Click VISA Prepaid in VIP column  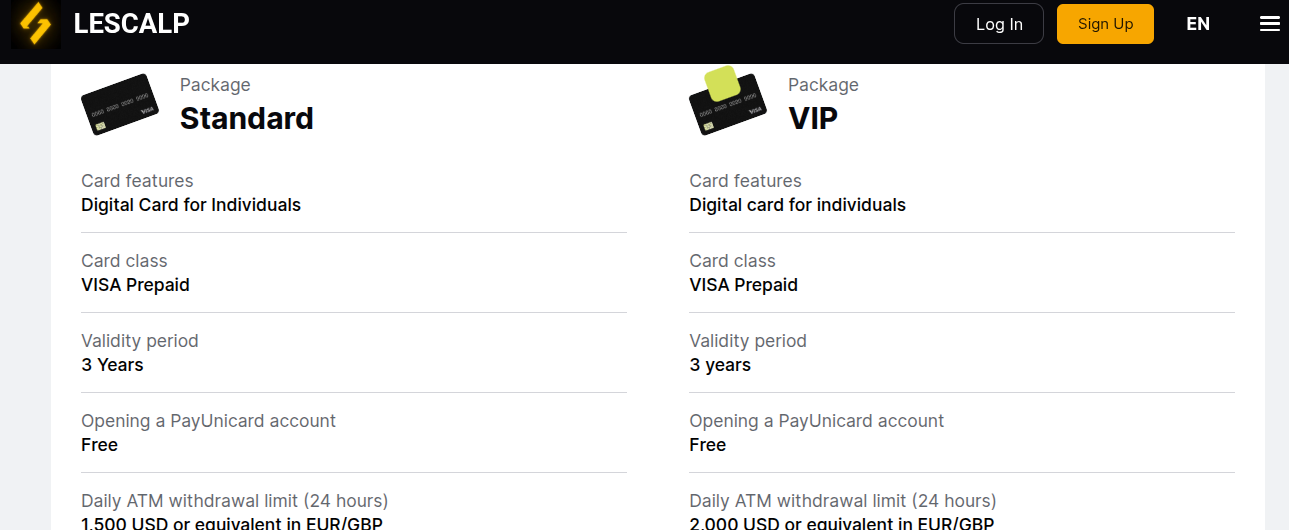pos(744,285)
